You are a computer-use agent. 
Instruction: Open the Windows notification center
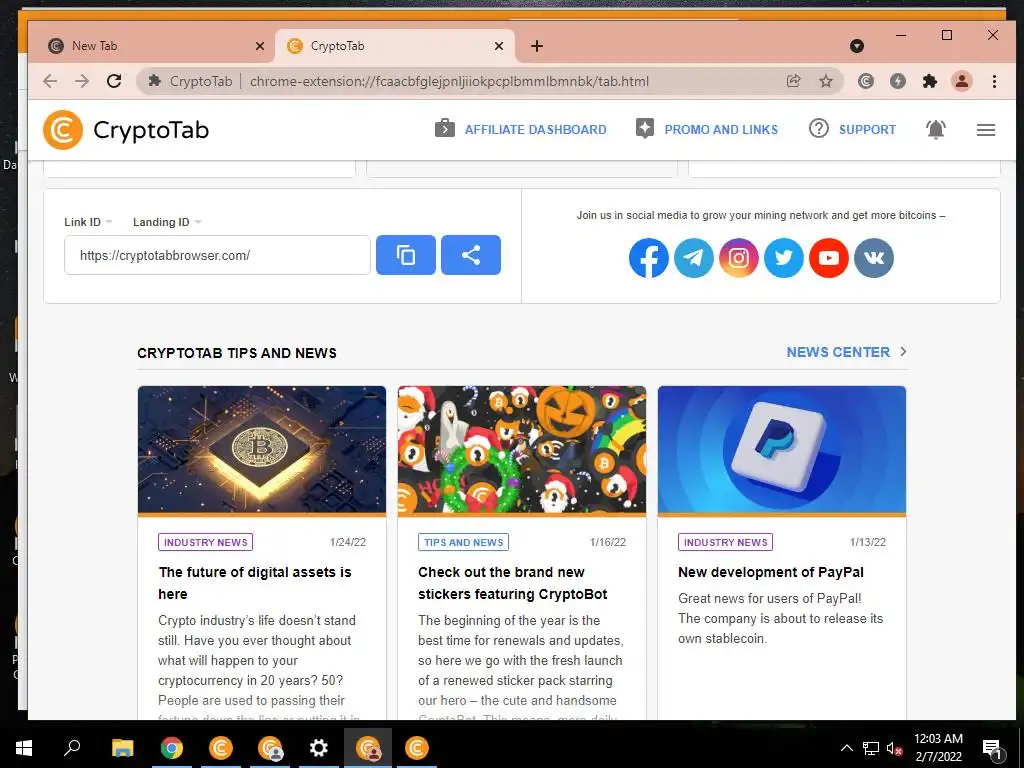click(x=992, y=749)
